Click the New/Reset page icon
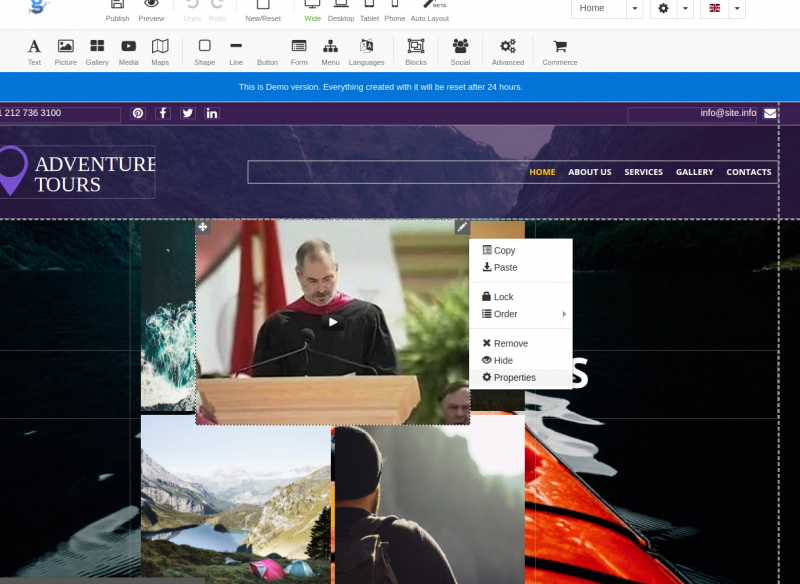Viewport: 800px width, 584px height. click(263, 10)
